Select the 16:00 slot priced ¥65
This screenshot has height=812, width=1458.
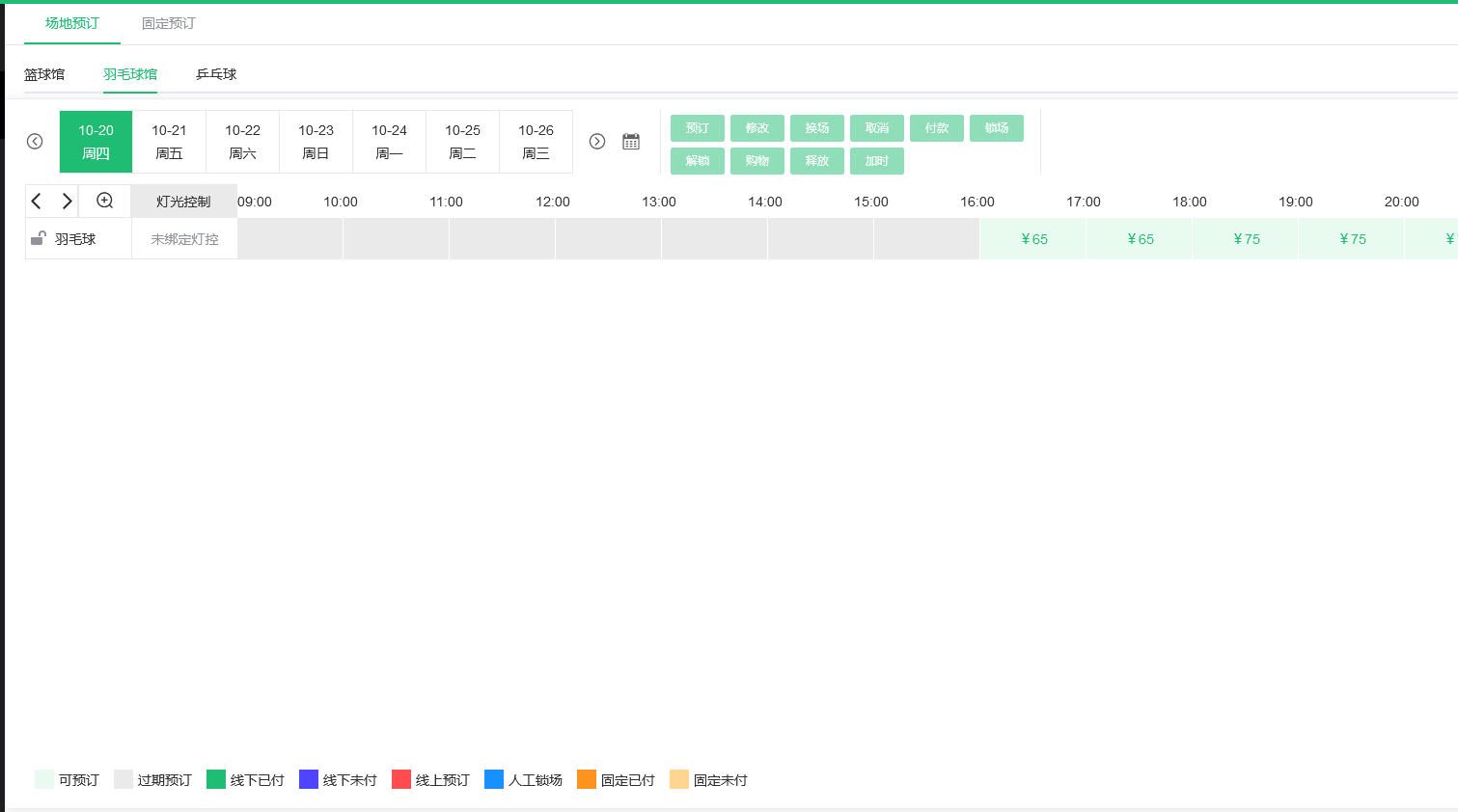tap(1033, 239)
